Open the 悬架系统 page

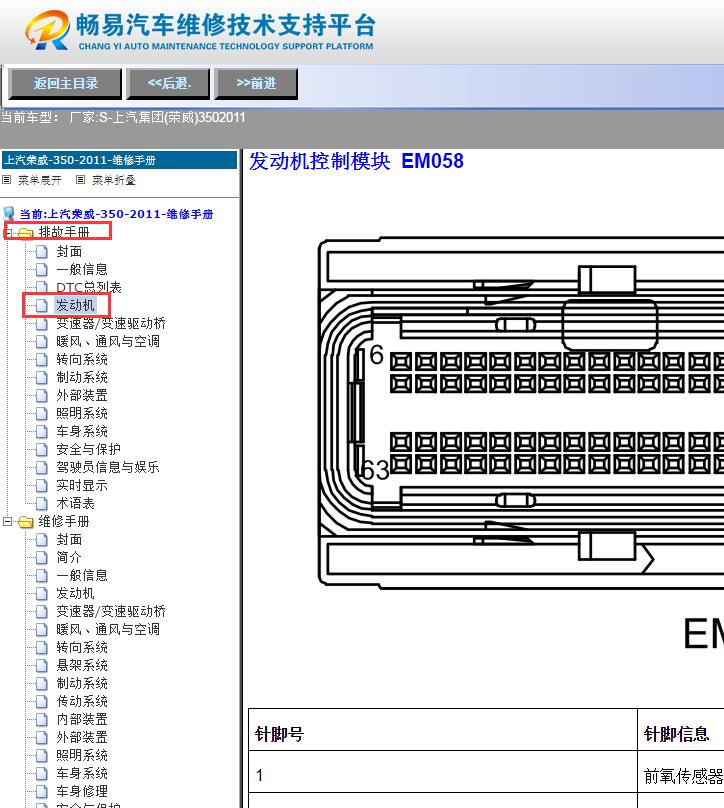(82, 665)
